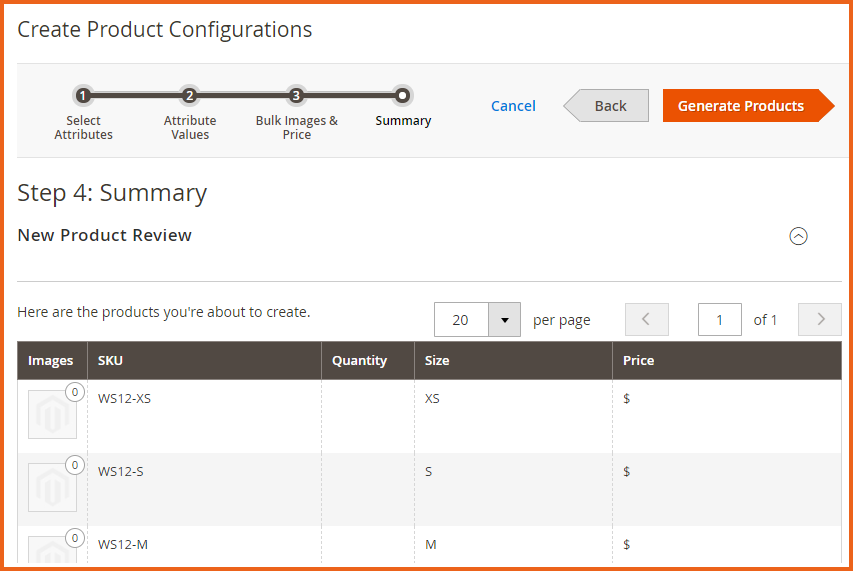This screenshot has height=571, width=853.
Task: Click the 20 per page value box
Action: click(x=461, y=320)
